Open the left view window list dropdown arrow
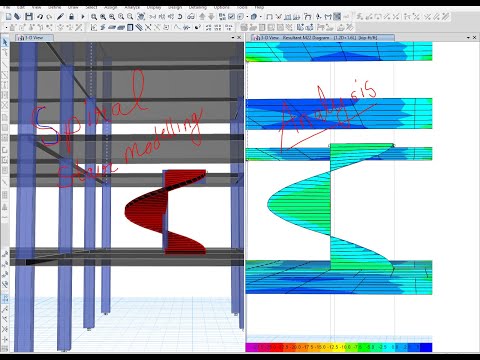Viewport: 480px width, 360px height. (x=233, y=38)
